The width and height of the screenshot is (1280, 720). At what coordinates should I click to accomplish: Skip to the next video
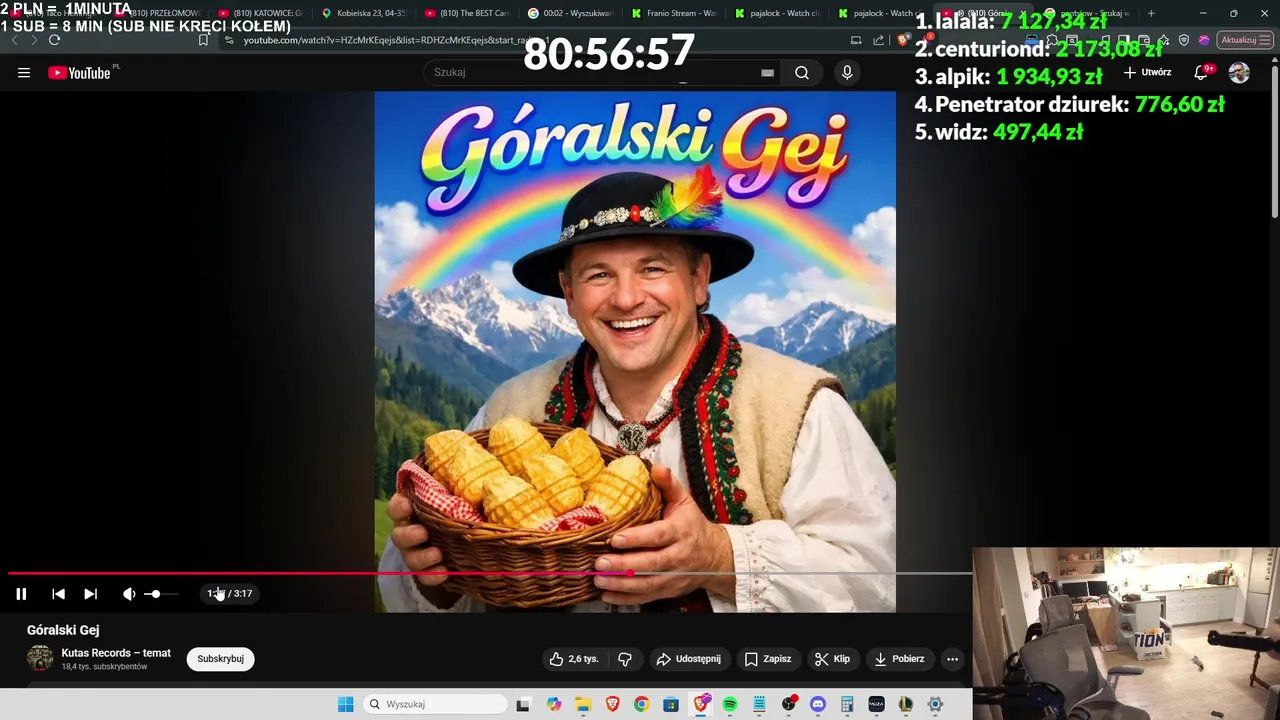coord(90,594)
